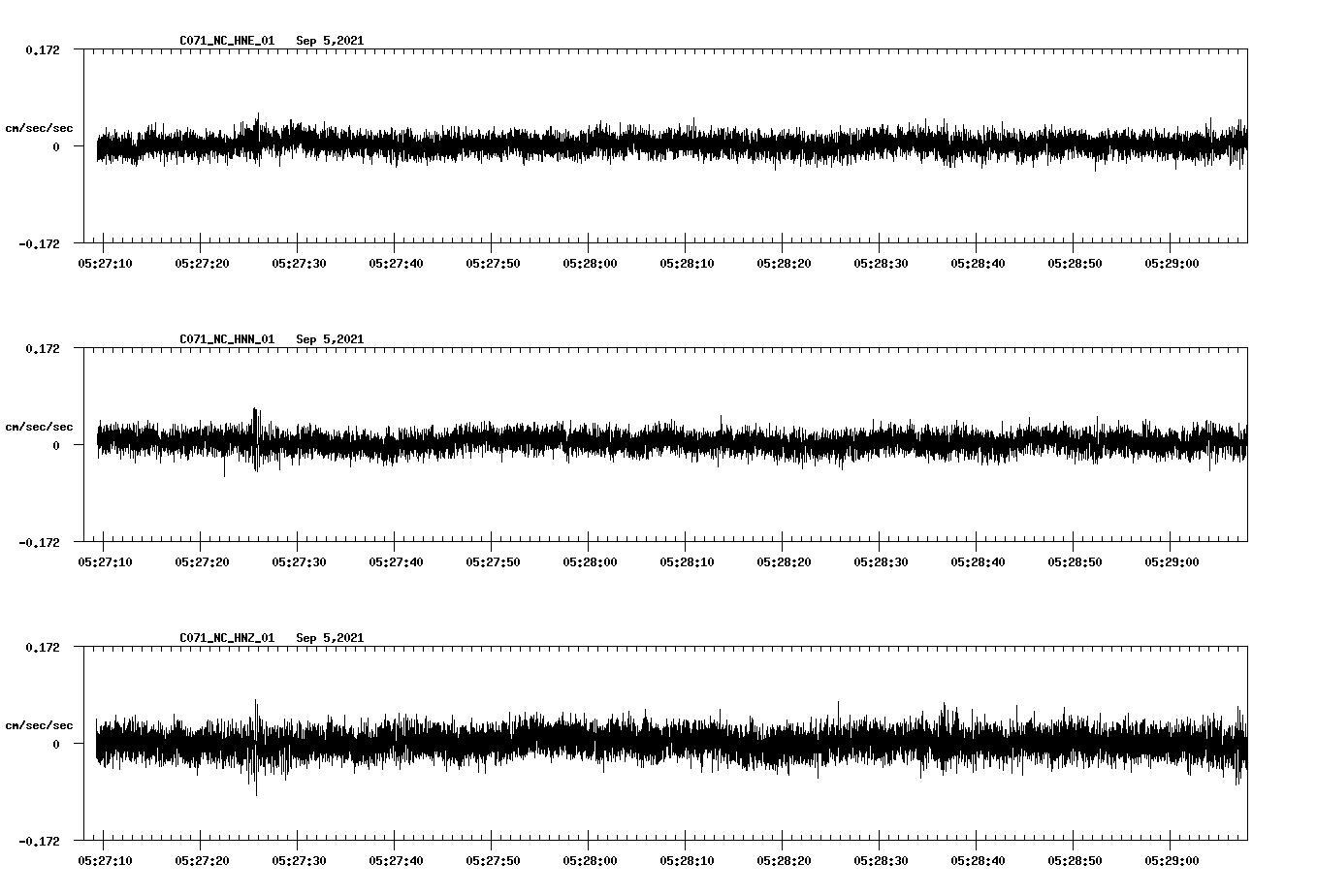Click the zero baseline label on HNN plot
The image size is (1317, 896).
tap(56, 445)
